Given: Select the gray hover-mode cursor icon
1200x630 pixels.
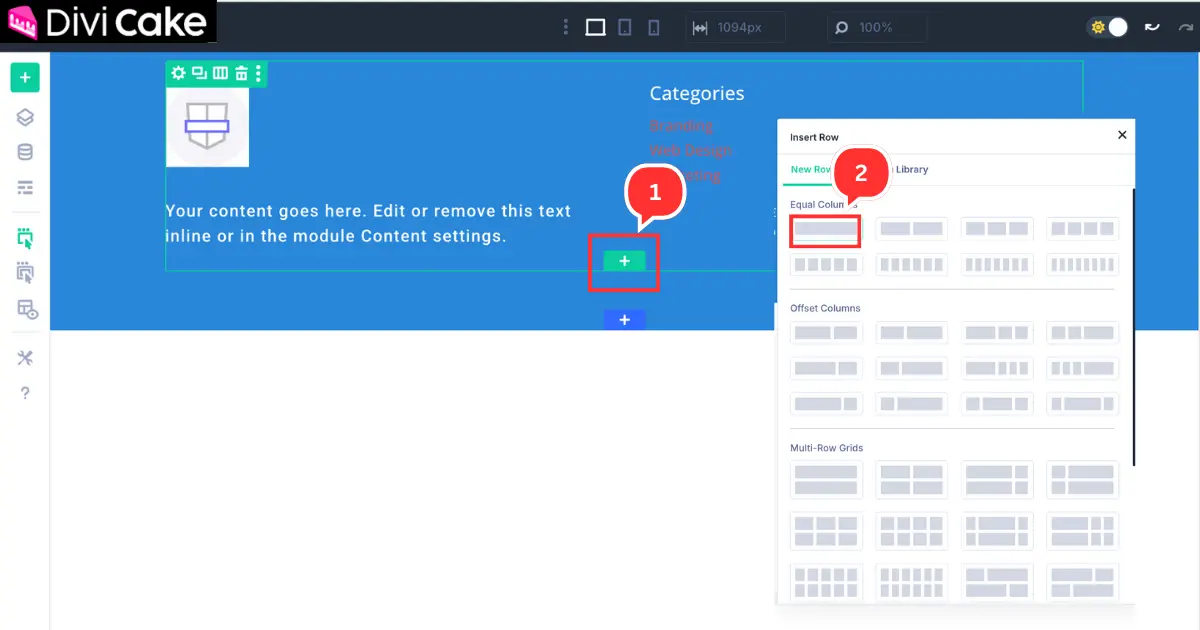Looking at the screenshot, I should tap(25, 273).
